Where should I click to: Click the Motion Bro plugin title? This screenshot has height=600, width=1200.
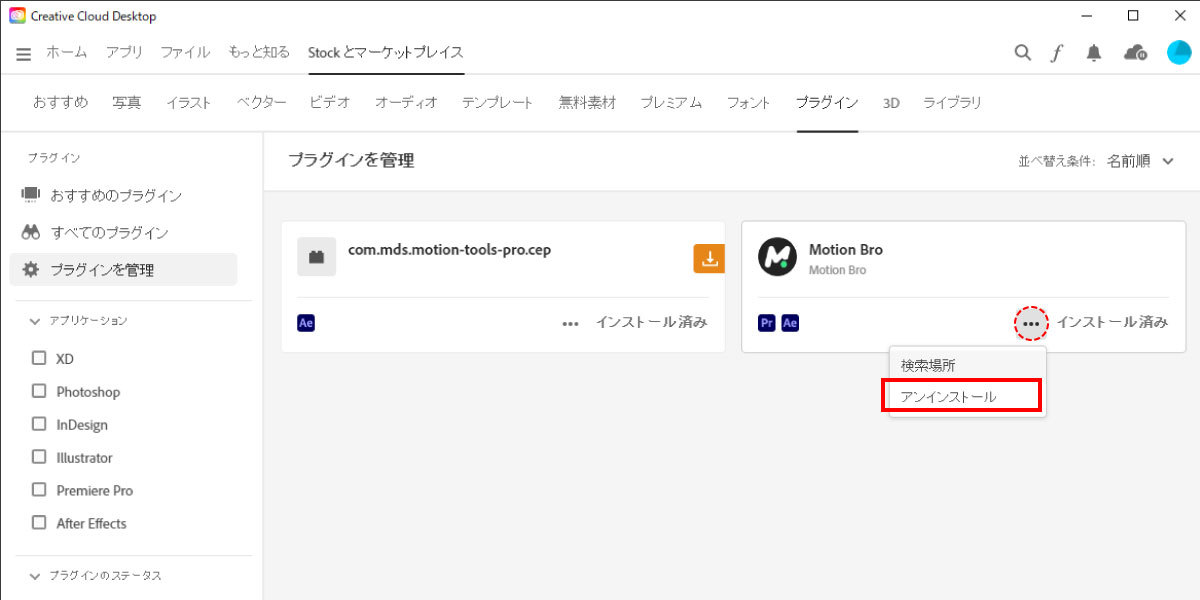pyautogui.click(x=846, y=250)
